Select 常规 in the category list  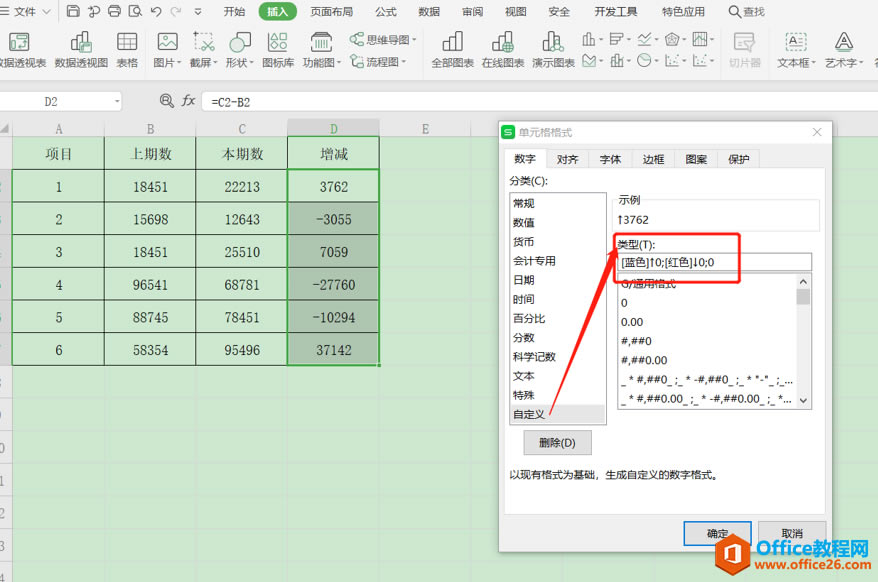[x=558, y=203]
